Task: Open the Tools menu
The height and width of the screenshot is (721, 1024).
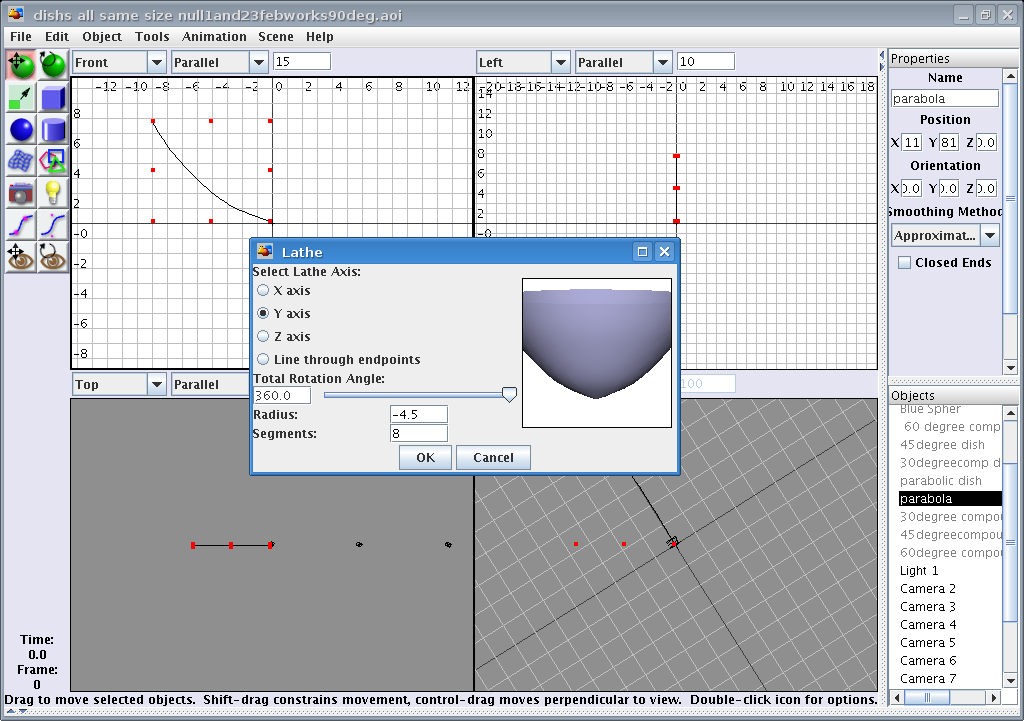Action: 152,37
